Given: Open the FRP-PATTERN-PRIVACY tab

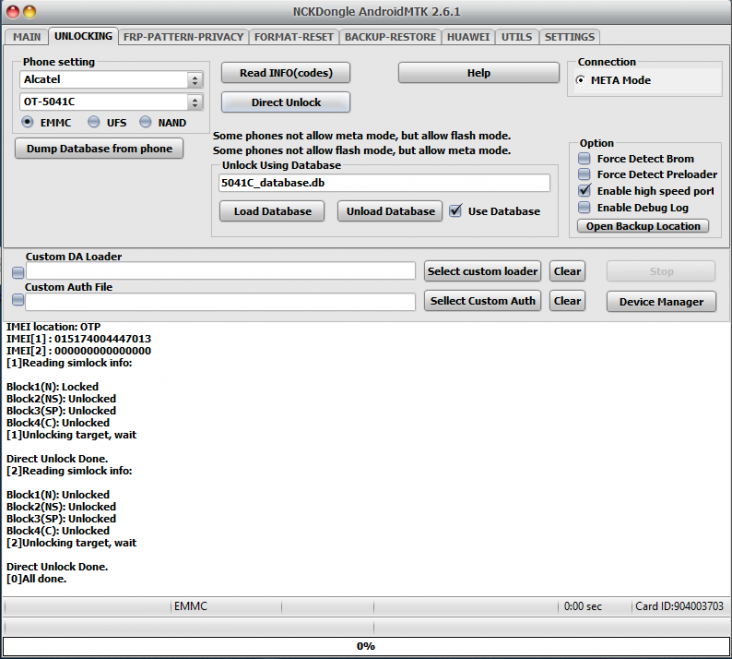Looking at the screenshot, I should click(x=183, y=37).
